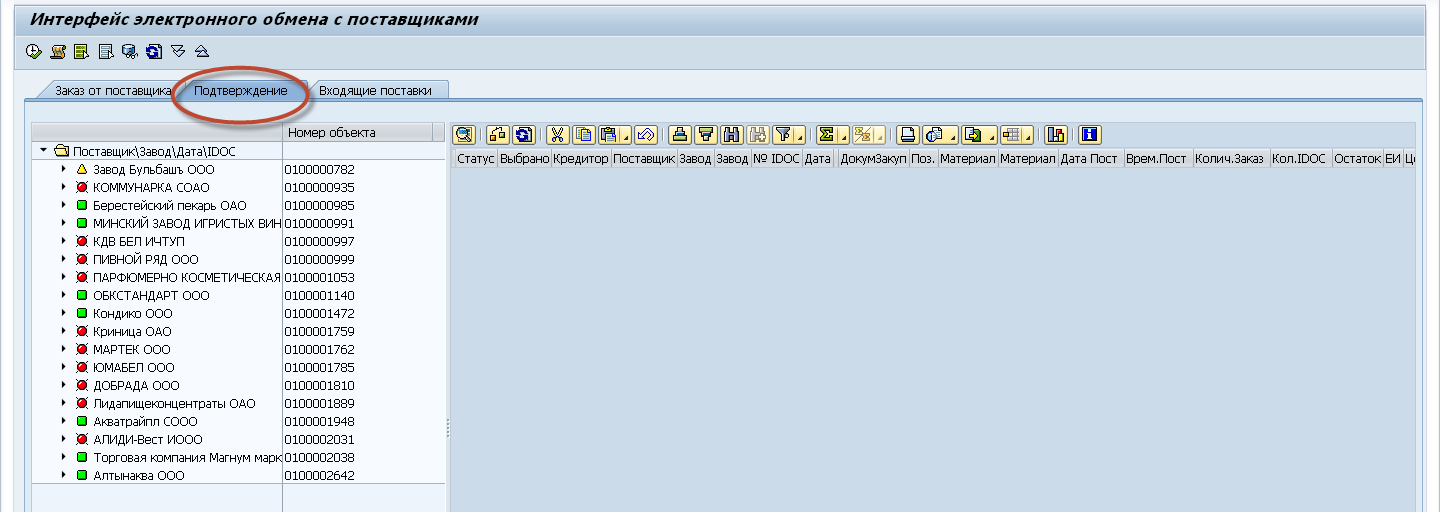Expand the Берестейский пекарь ОАО node
This screenshot has width=1440, height=512.
pos(64,205)
